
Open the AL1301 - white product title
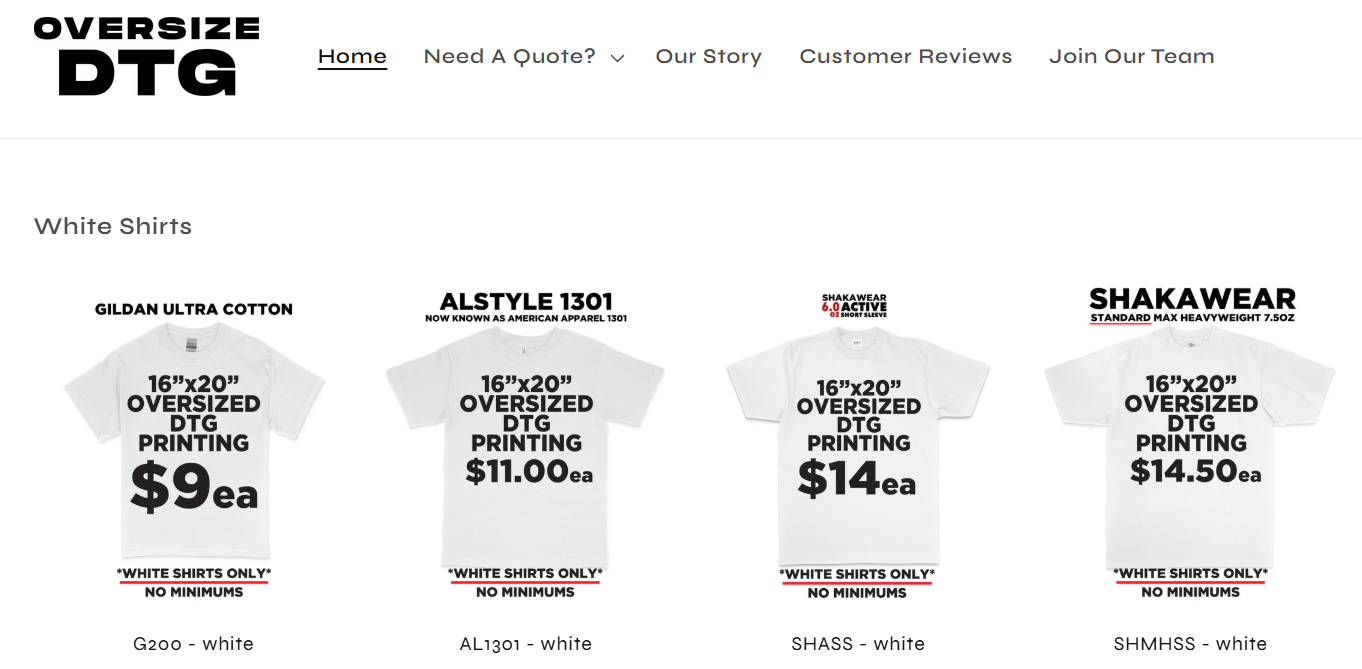pyautogui.click(x=525, y=644)
